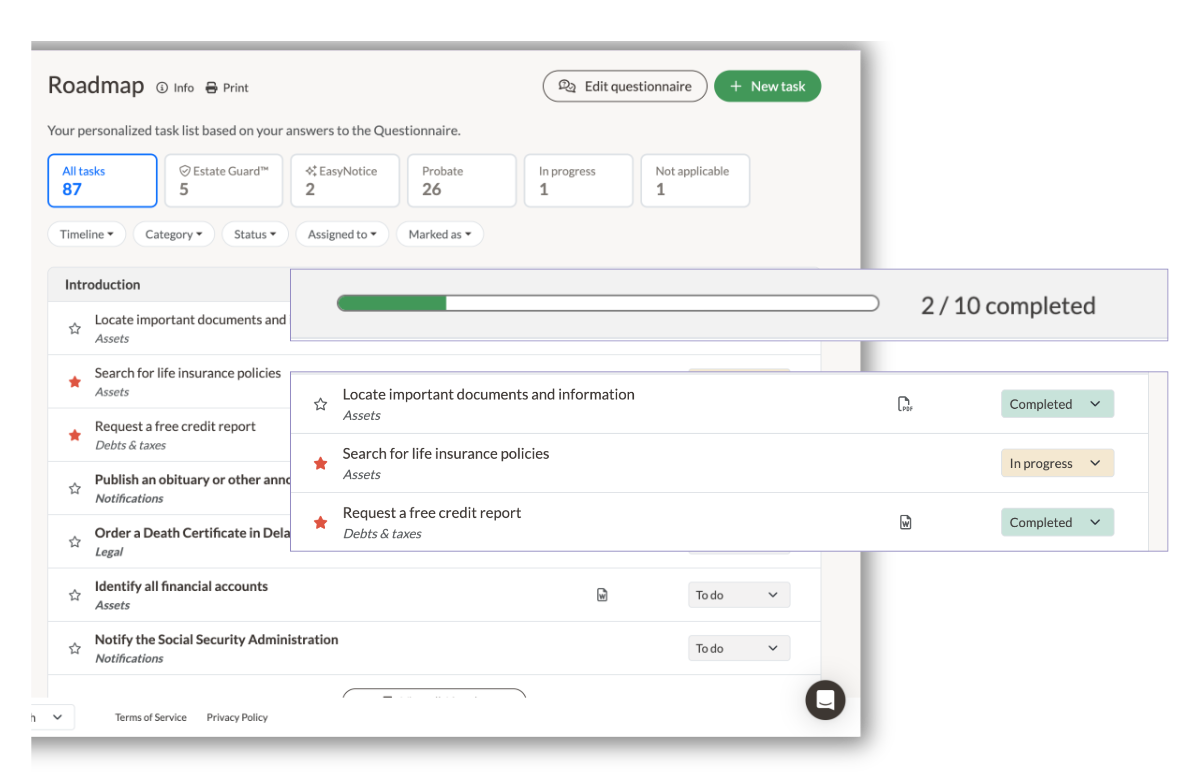This screenshot has width=1189, height=780.
Task: Open Search for life insurance policies in overlay
Action: (x=446, y=453)
